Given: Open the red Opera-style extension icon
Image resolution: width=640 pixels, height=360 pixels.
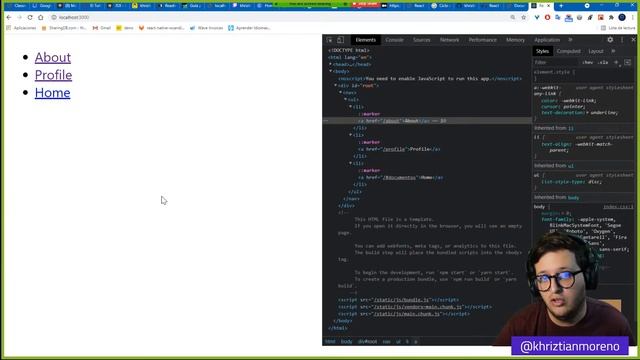Looking at the screenshot, I should [x=547, y=18].
